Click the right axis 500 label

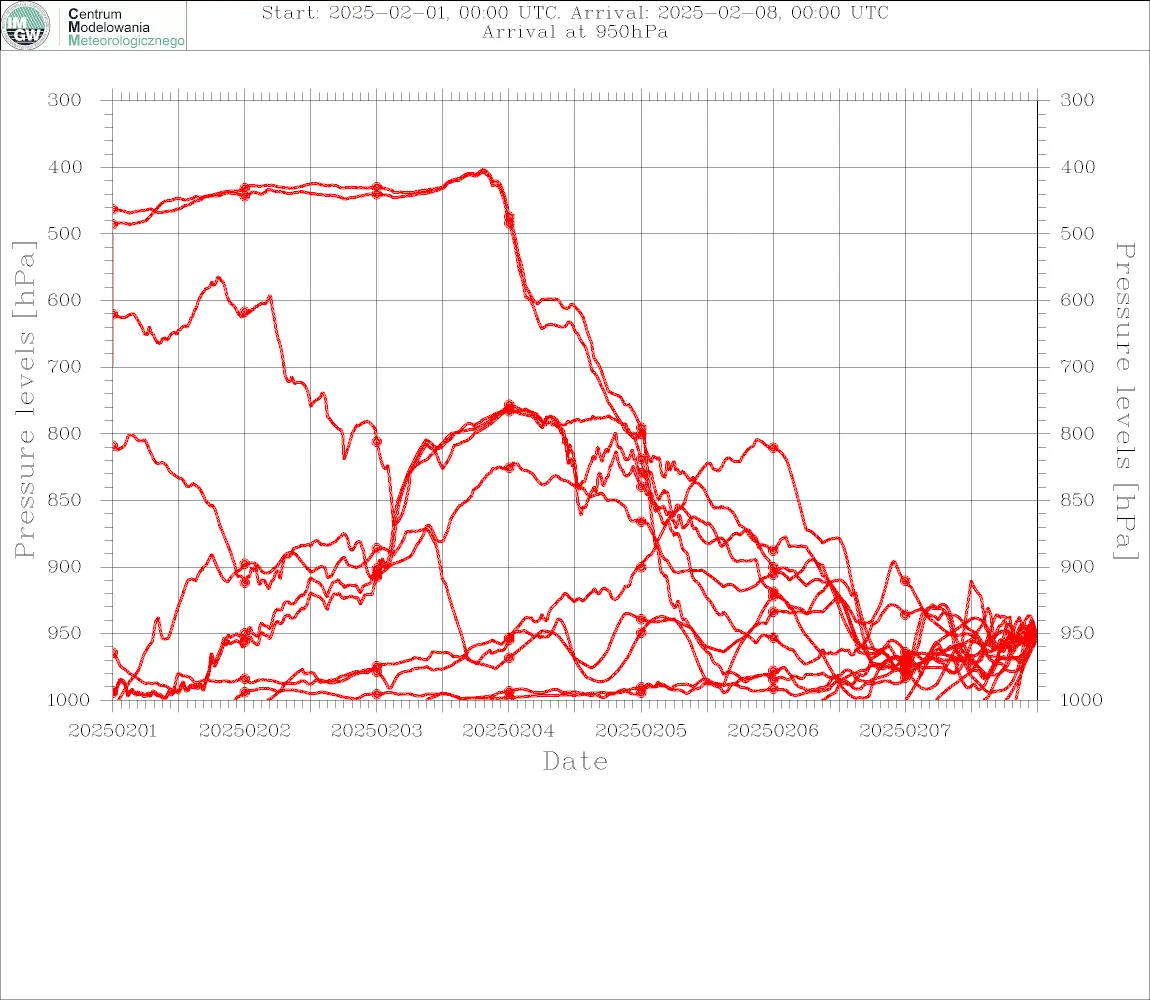pos(1077,233)
